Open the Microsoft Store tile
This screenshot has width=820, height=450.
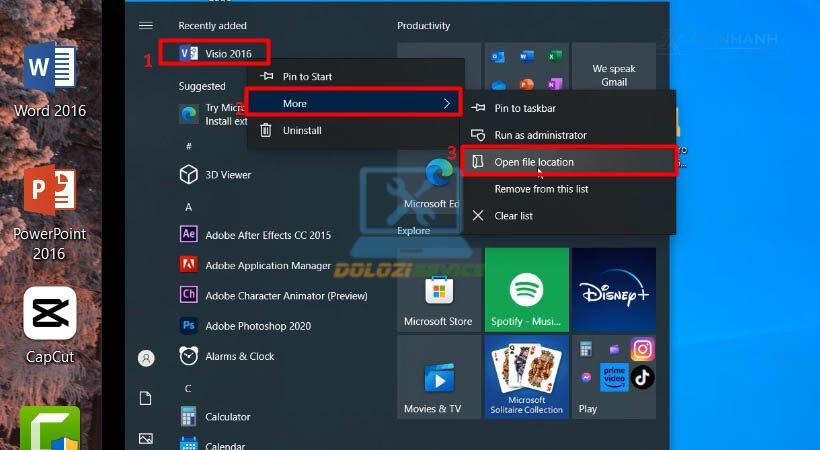[x=438, y=290]
